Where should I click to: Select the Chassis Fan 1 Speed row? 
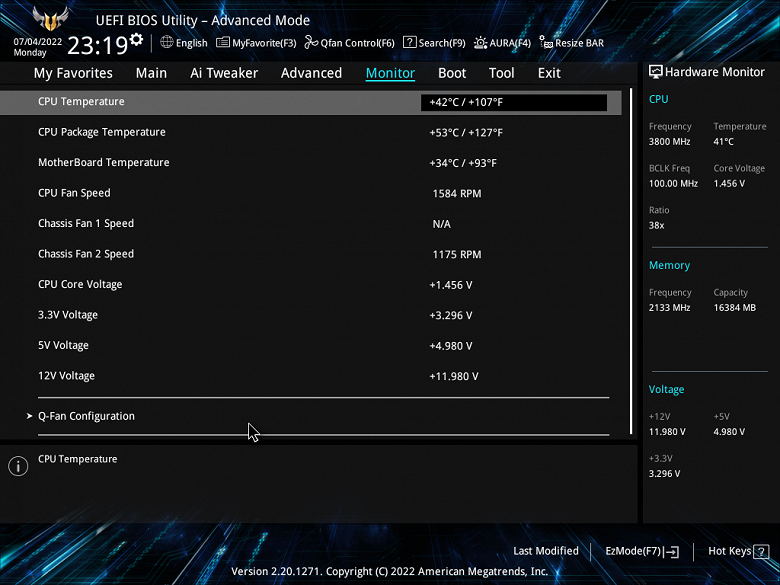(311, 223)
